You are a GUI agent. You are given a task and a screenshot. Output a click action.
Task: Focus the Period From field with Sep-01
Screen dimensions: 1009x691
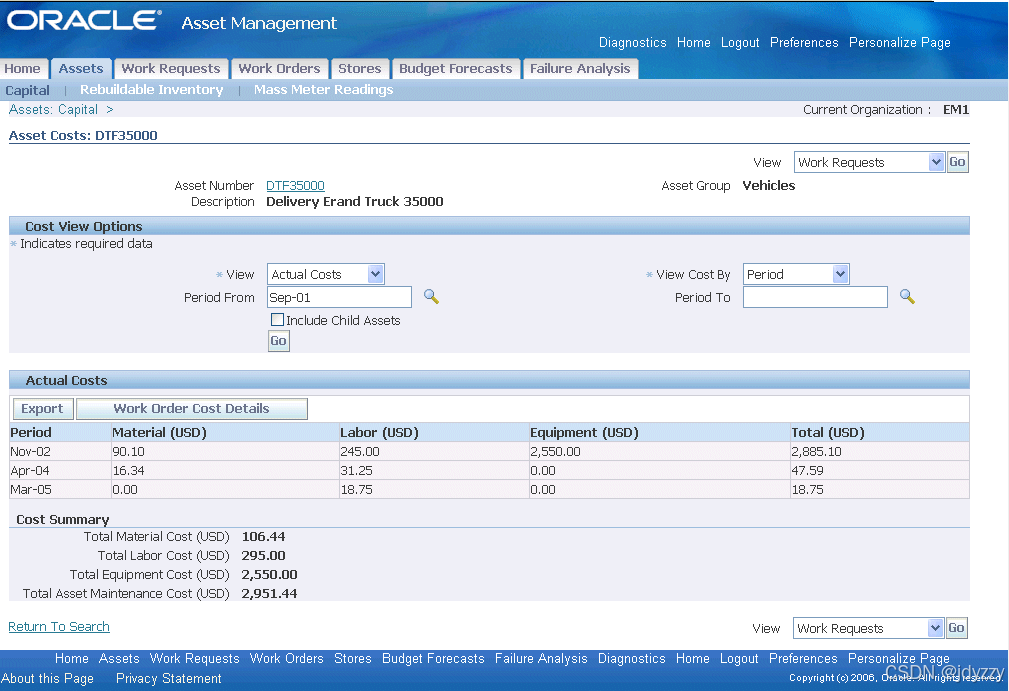[x=339, y=297]
